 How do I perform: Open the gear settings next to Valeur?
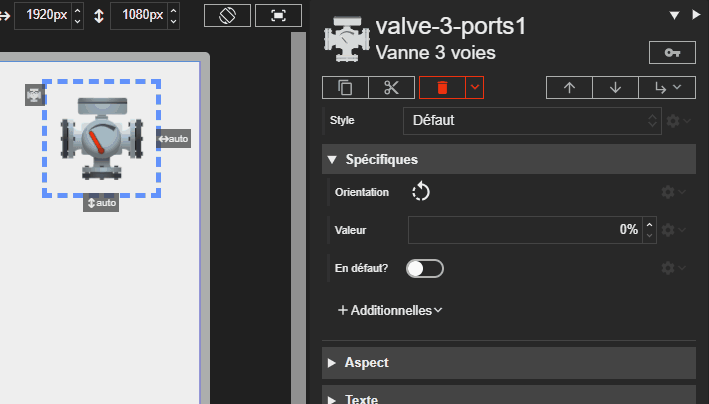673,230
